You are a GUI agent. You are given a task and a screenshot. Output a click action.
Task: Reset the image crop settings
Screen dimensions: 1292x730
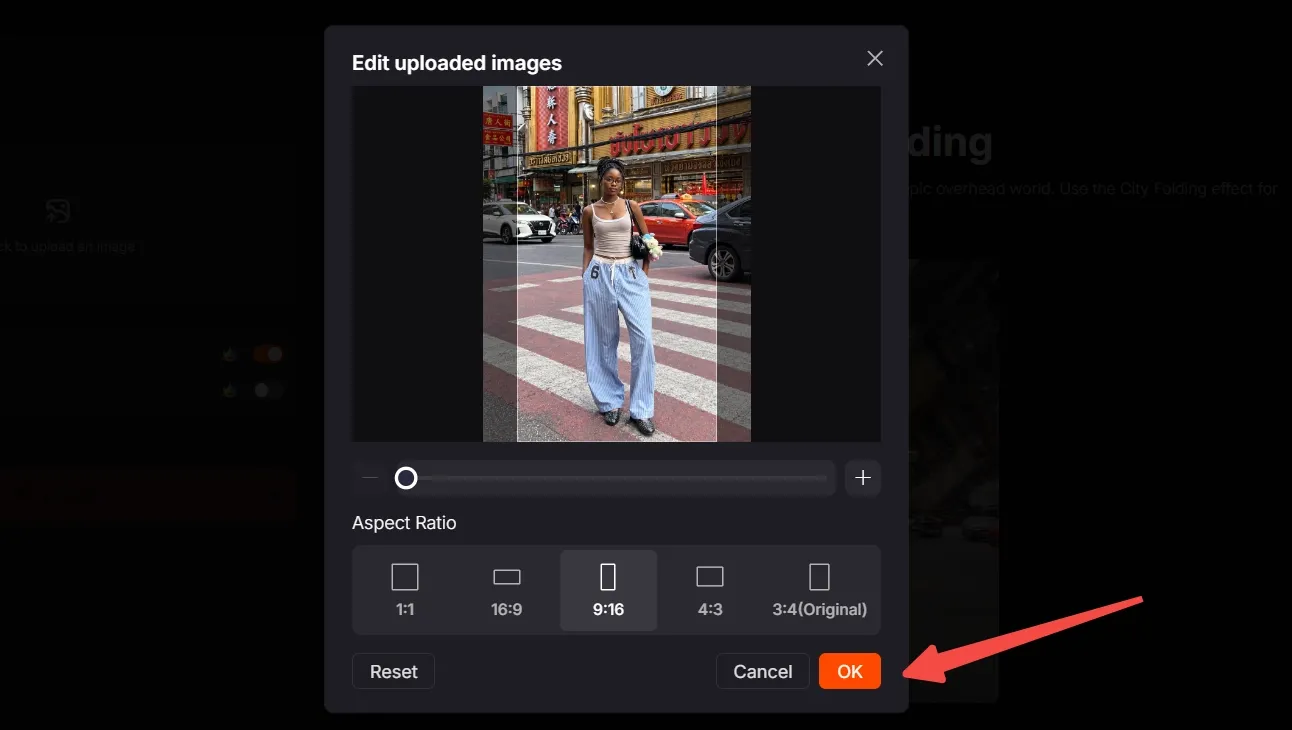tap(394, 671)
